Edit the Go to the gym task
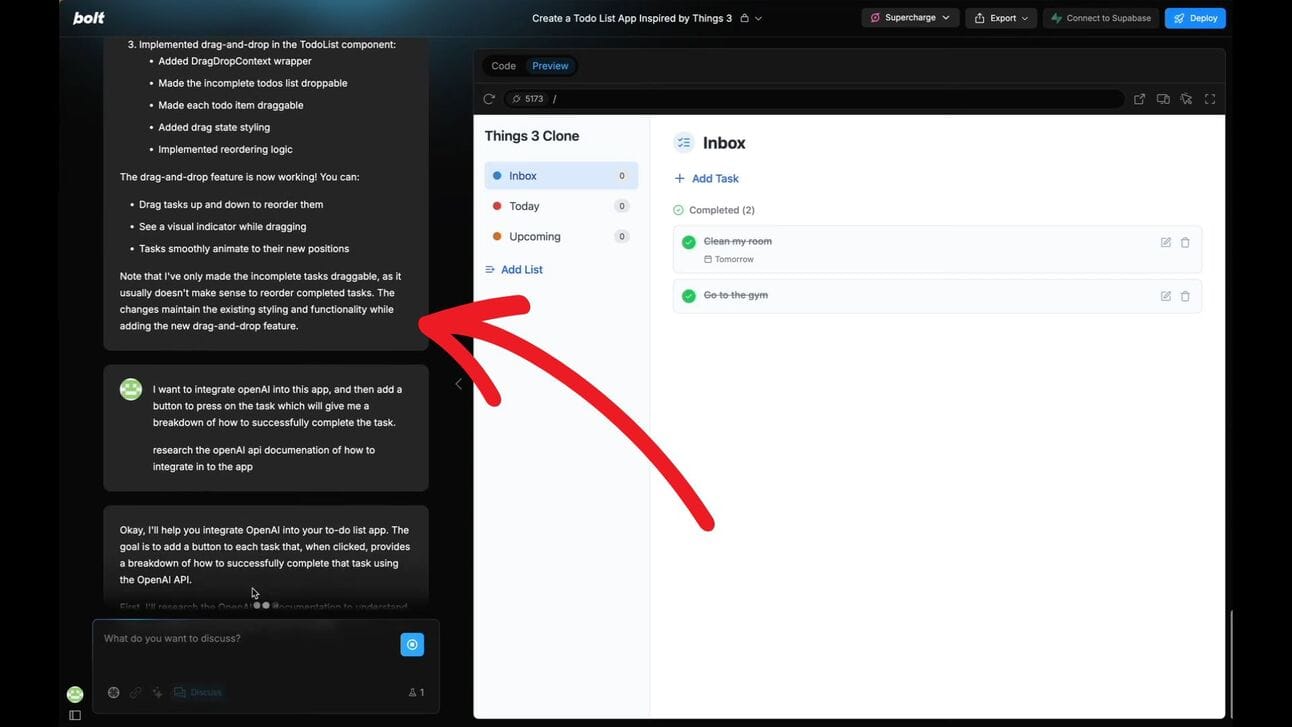 click(x=1166, y=296)
